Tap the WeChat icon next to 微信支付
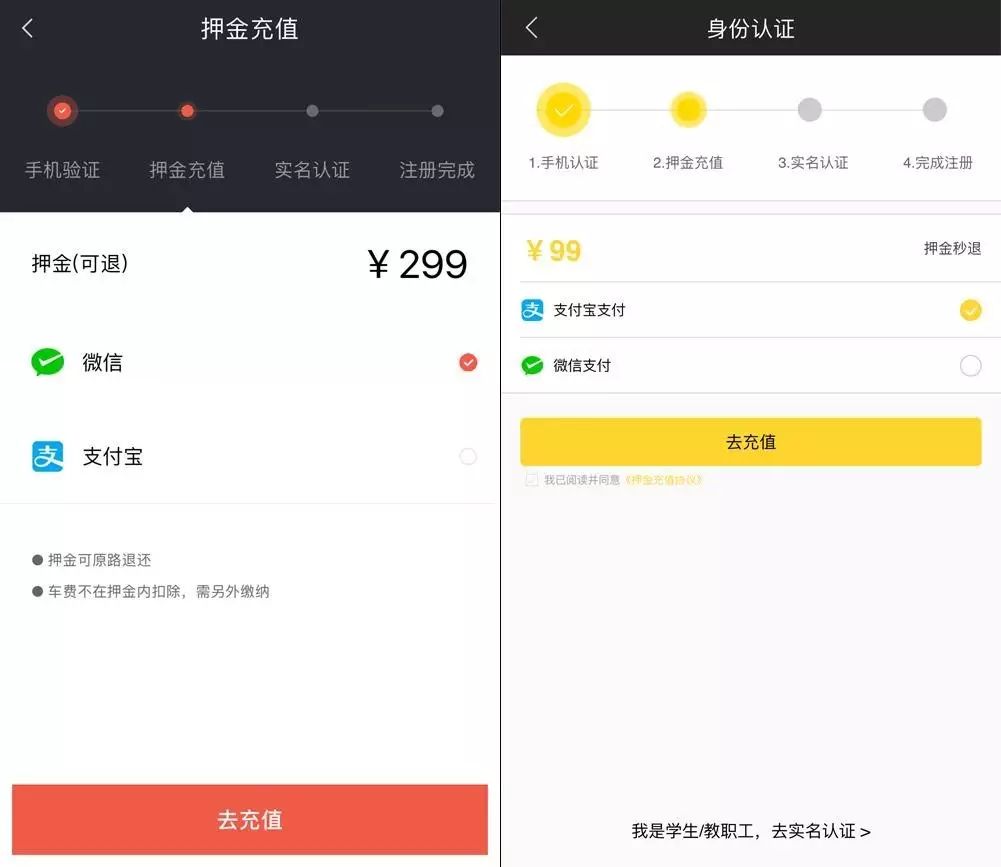 click(532, 365)
